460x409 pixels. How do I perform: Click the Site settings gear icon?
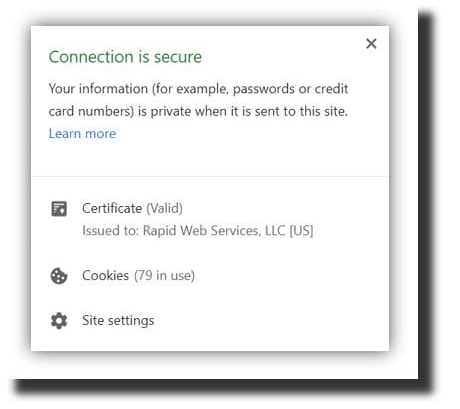point(59,321)
